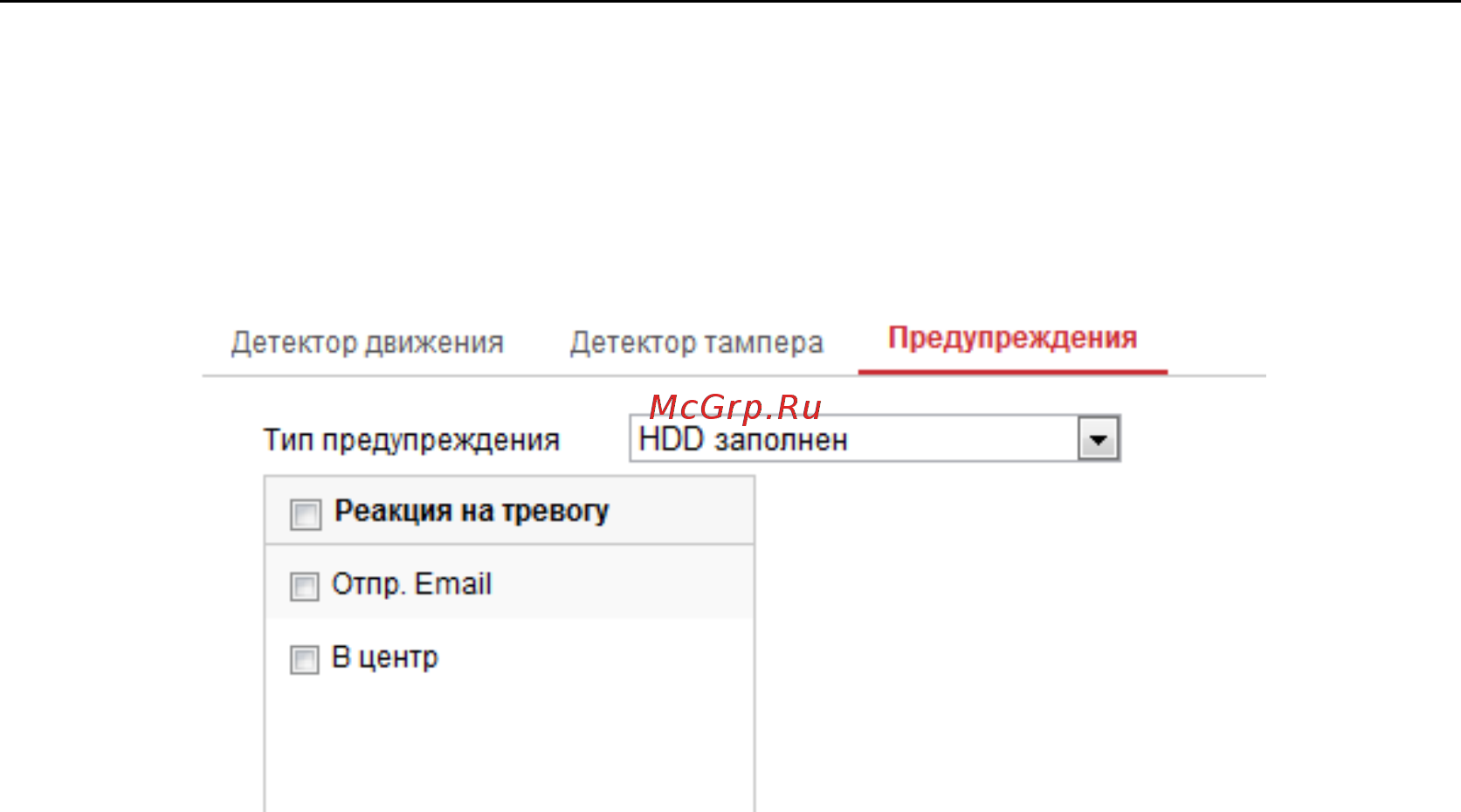Enable the Реакция на тревогу checkbox
The height and width of the screenshot is (812, 1461).
[306, 513]
